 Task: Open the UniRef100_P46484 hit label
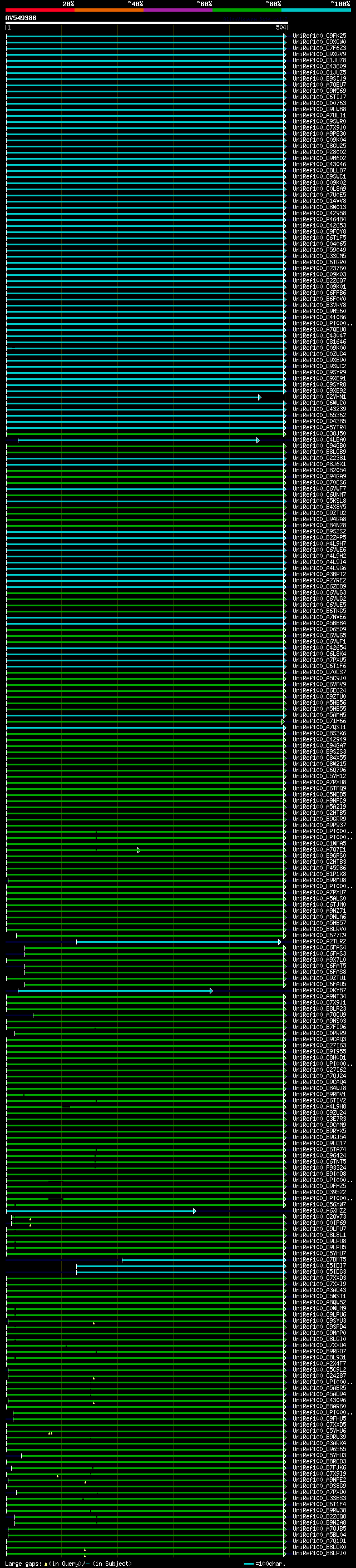click(x=319, y=220)
